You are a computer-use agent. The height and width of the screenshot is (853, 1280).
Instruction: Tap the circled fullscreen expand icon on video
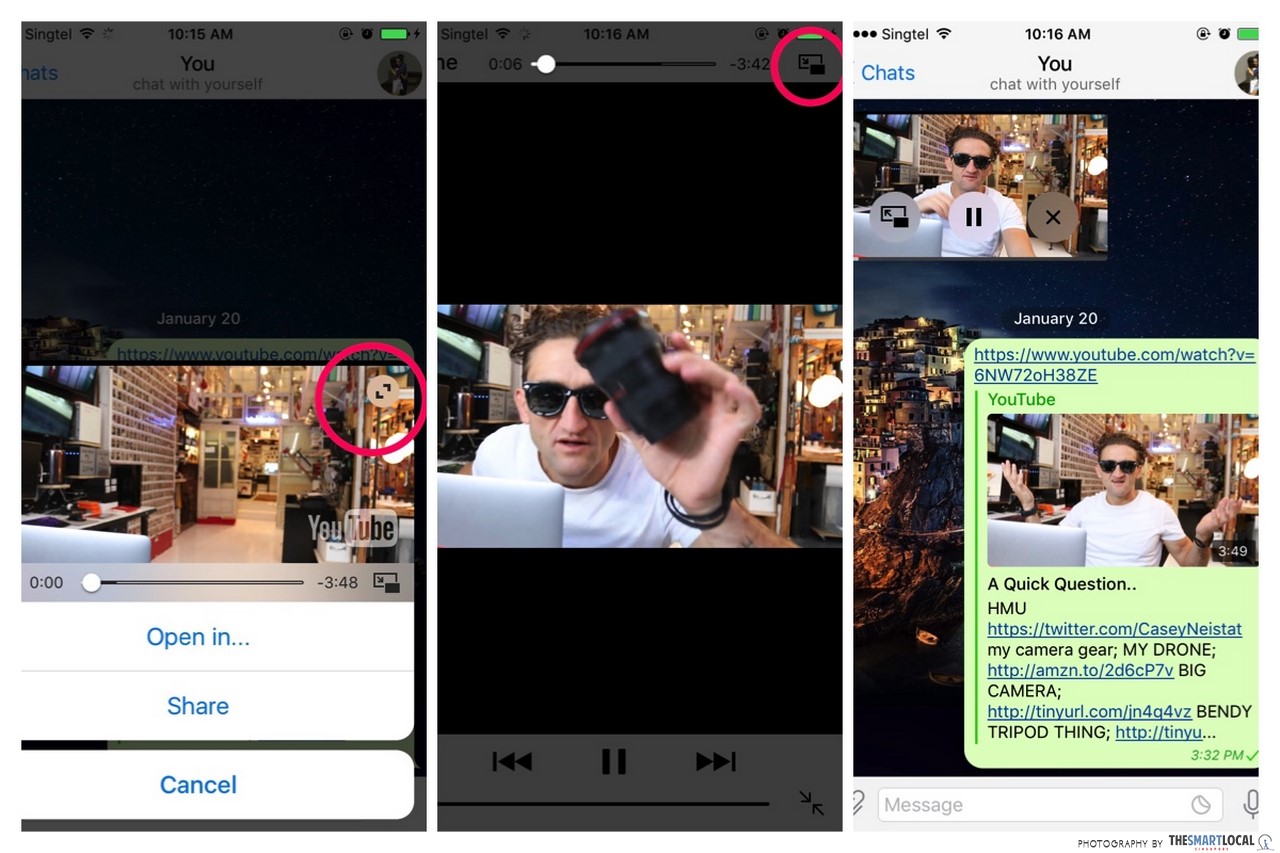381,392
